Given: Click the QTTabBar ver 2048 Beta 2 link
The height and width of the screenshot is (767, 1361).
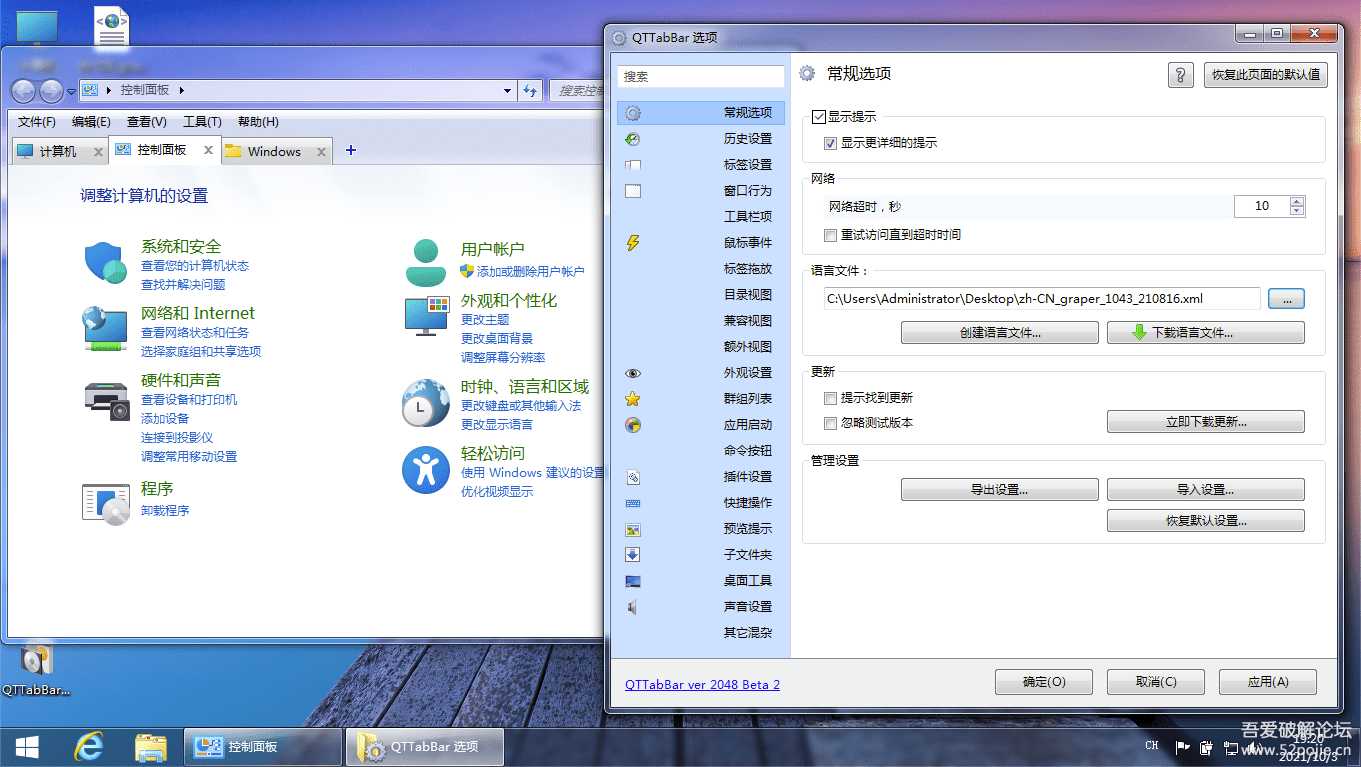Looking at the screenshot, I should point(702,684).
